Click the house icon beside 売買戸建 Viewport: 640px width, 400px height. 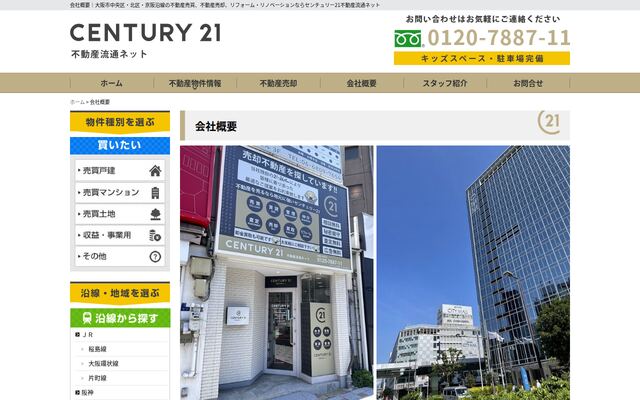tap(155, 171)
